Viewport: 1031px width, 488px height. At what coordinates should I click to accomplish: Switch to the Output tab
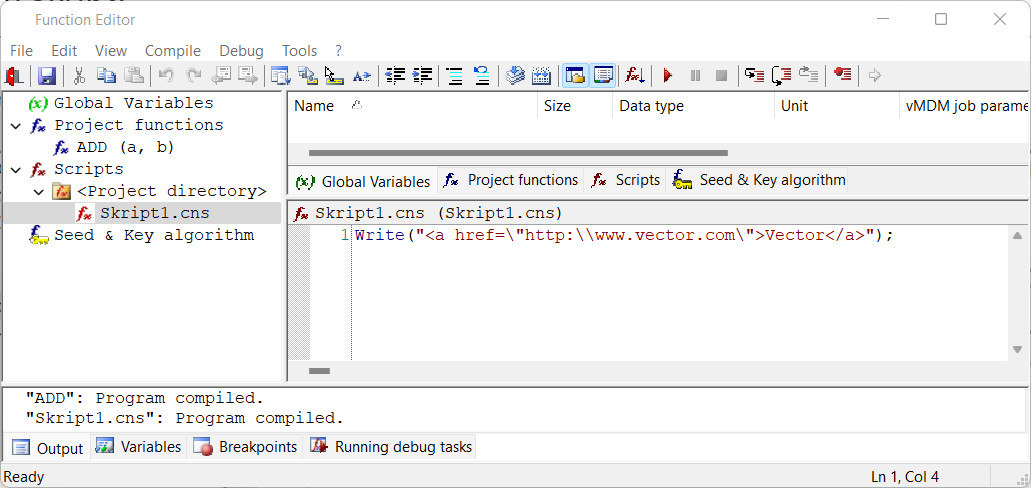(x=48, y=449)
